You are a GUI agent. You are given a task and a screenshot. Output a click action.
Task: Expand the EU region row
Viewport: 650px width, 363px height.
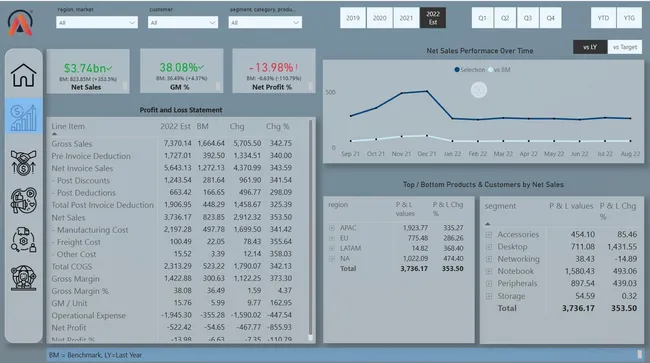coord(332,238)
